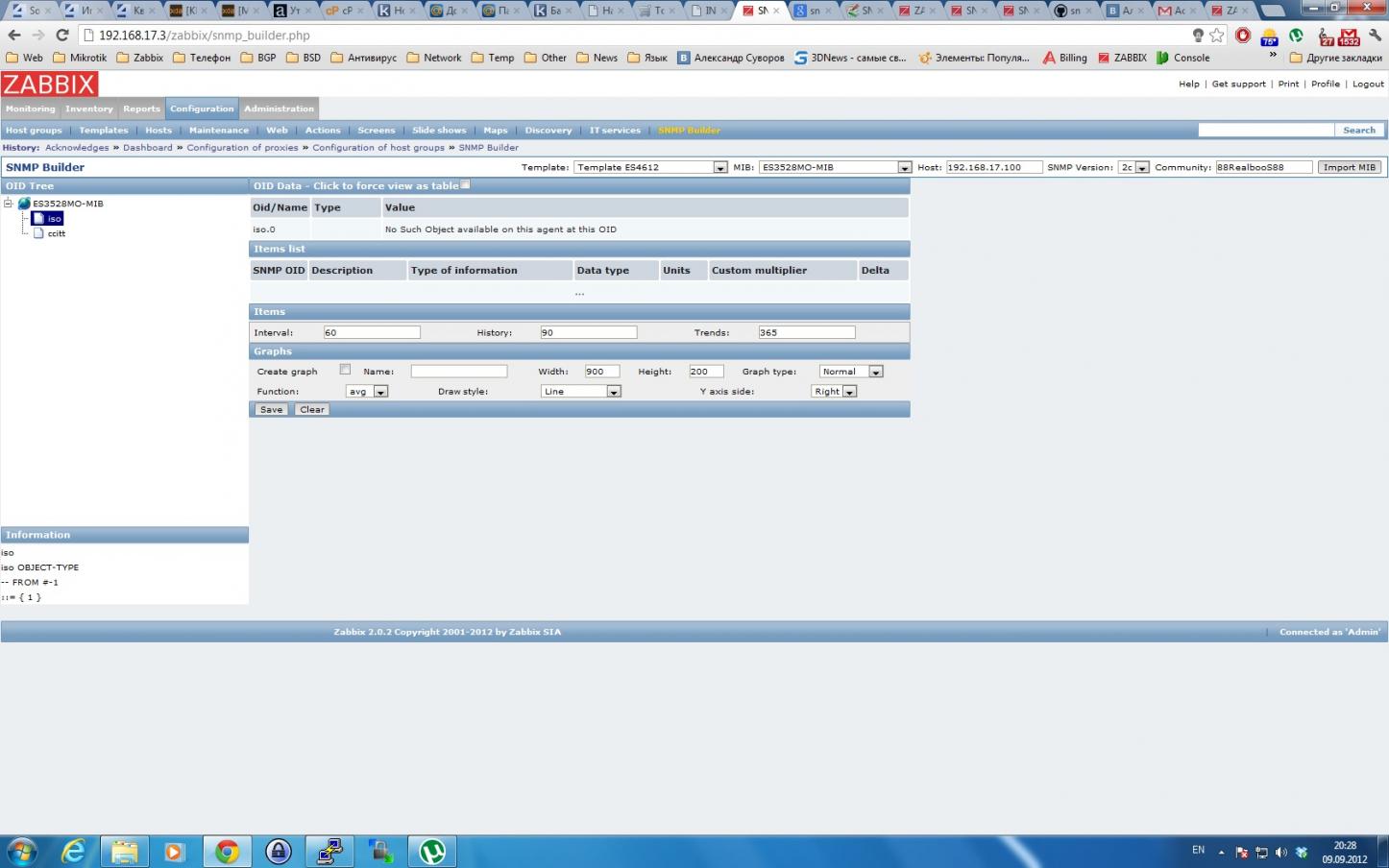
Task: Open the Mikrotik bookmarks folder
Action: pos(80,58)
